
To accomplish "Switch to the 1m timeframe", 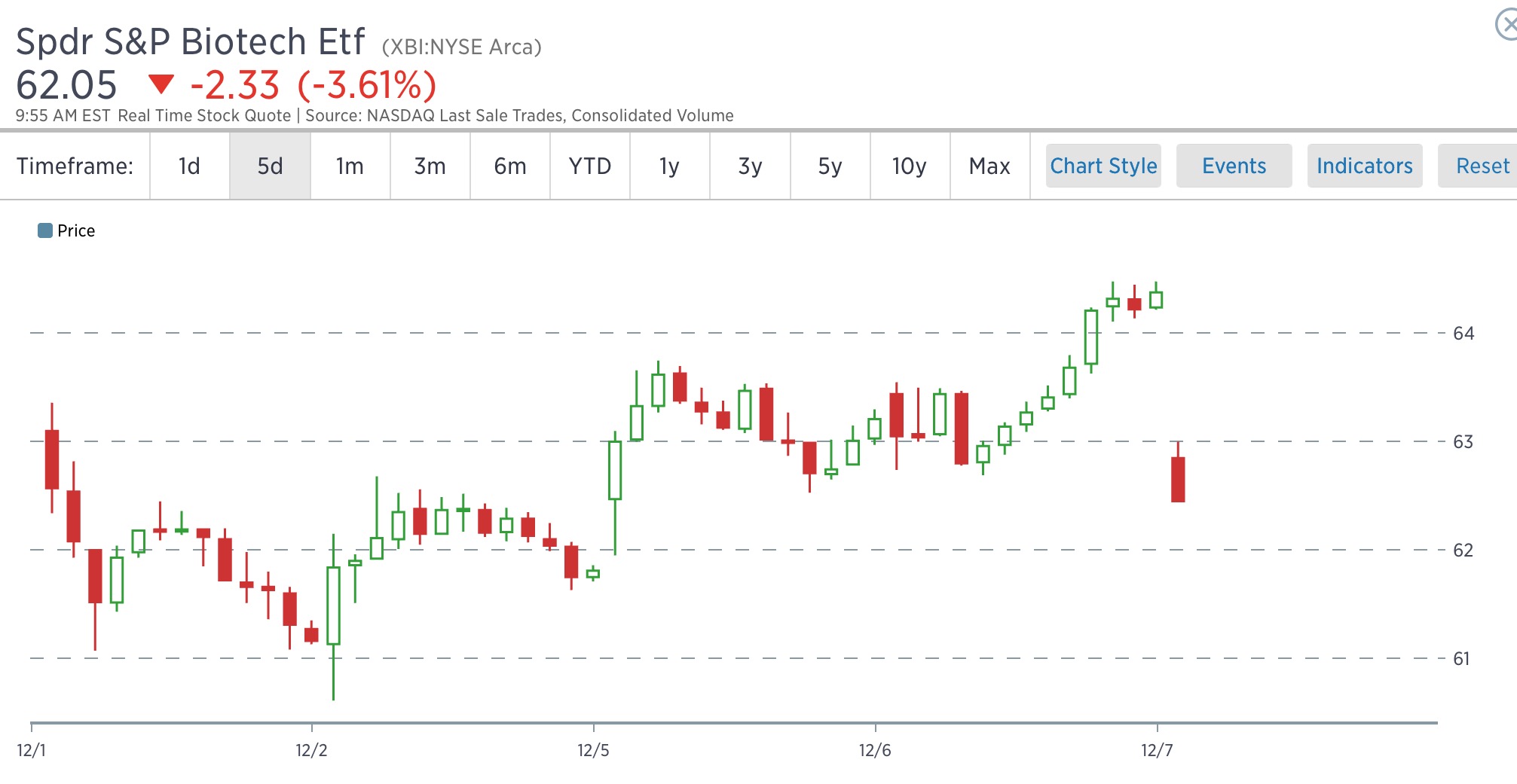I will pos(350,166).
